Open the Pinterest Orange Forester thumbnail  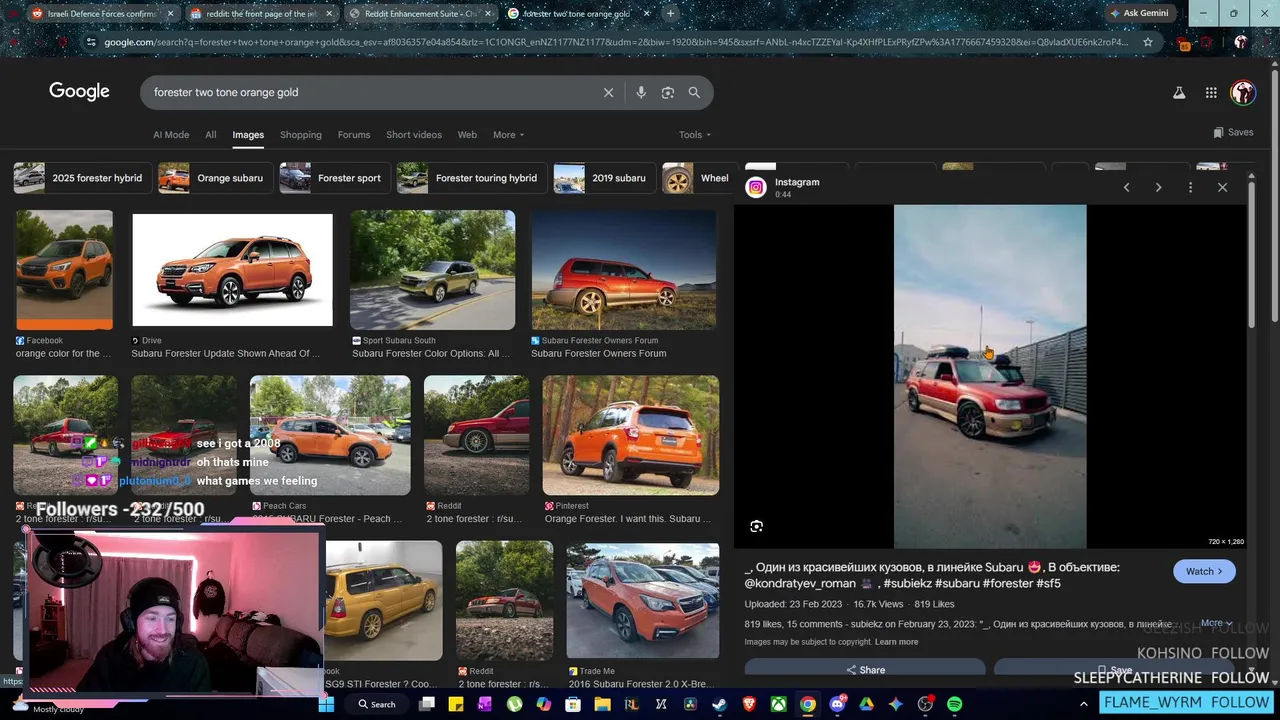pyautogui.click(x=630, y=435)
